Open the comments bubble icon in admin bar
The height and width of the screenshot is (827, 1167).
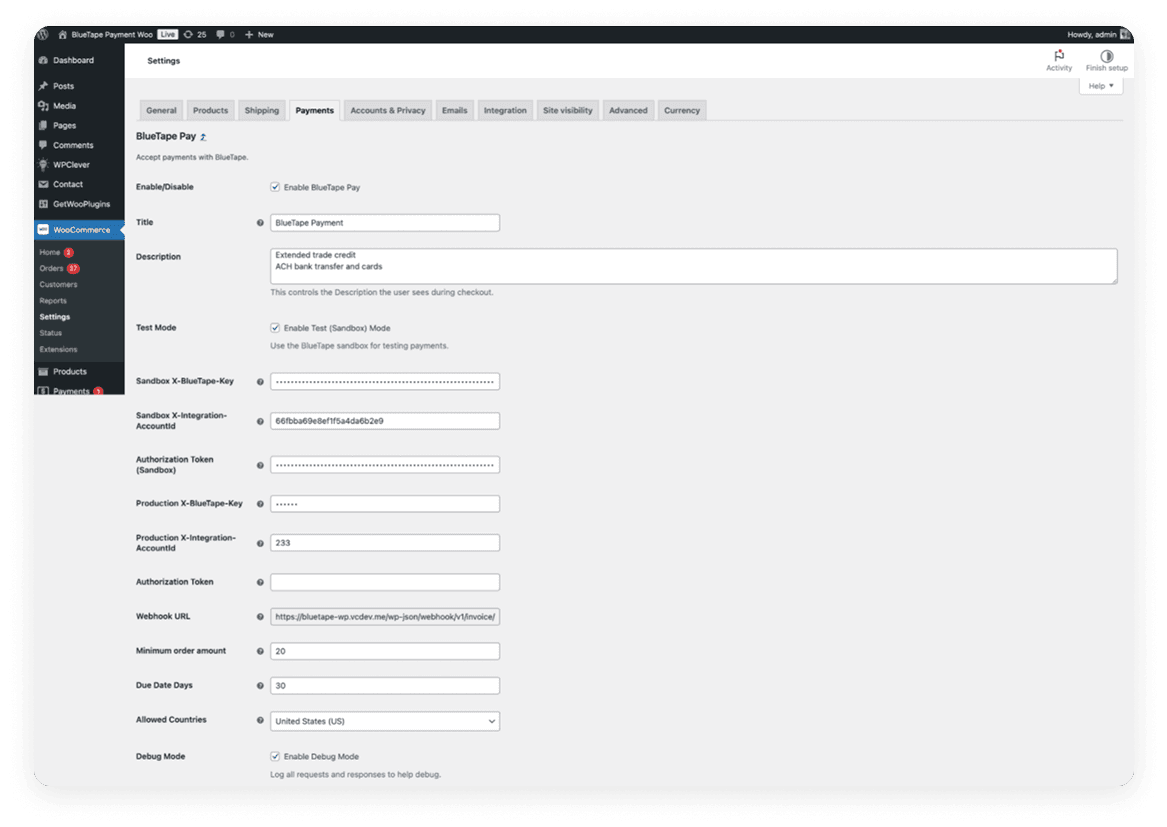(x=220, y=34)
